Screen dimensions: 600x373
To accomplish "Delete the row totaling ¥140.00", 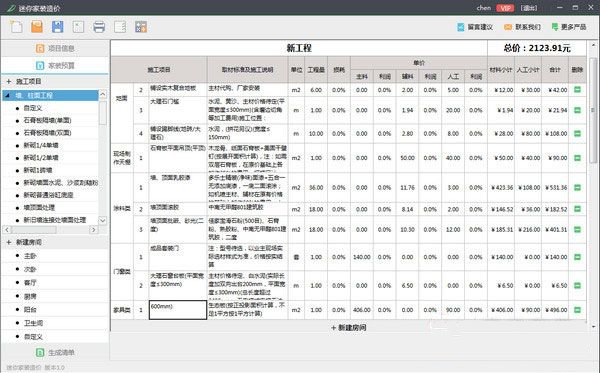I will 577,257.
